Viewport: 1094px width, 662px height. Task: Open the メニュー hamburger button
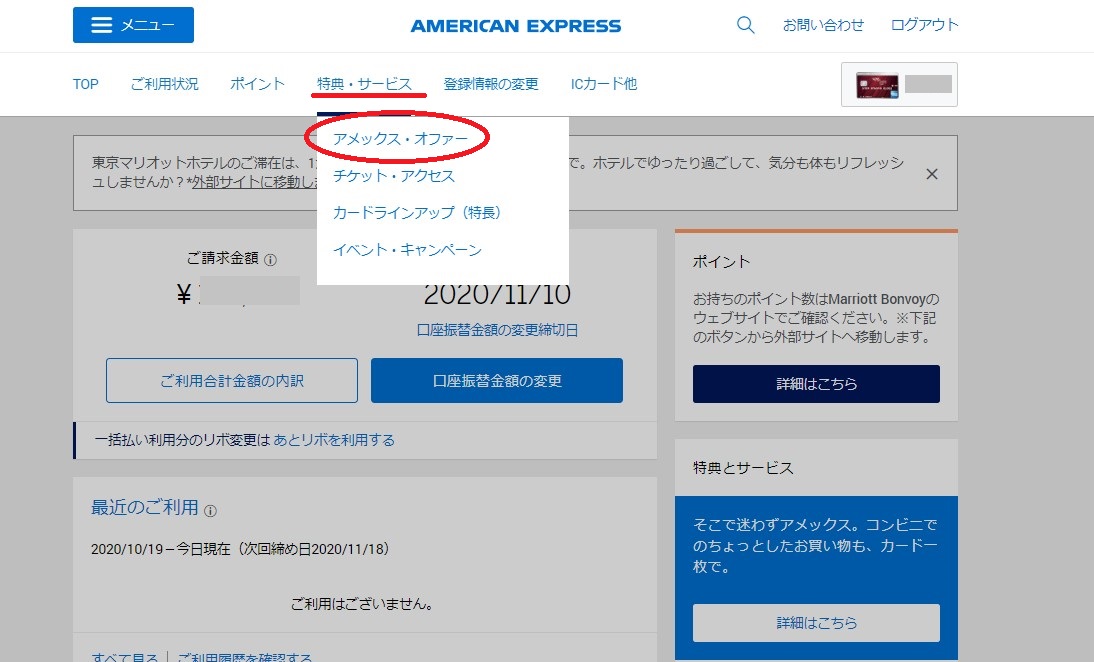pyautogui.click(x=133, y=25)
